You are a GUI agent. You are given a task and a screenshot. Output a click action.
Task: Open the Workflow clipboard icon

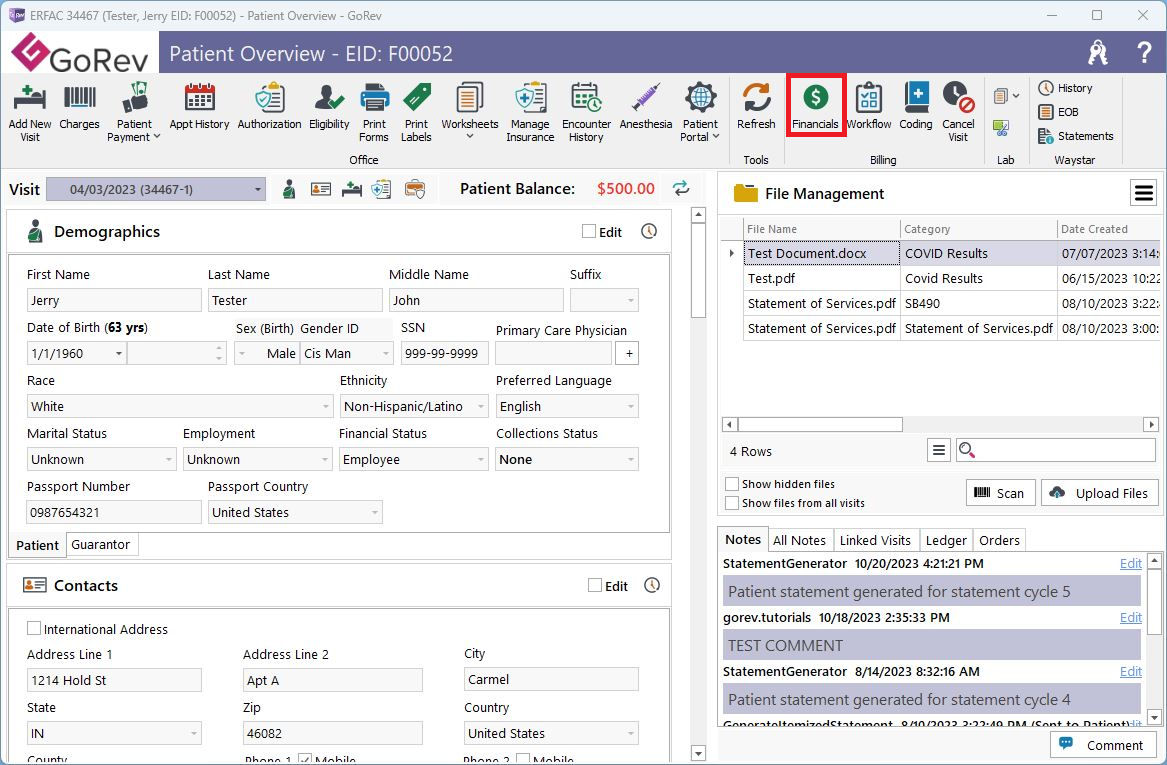868,105
